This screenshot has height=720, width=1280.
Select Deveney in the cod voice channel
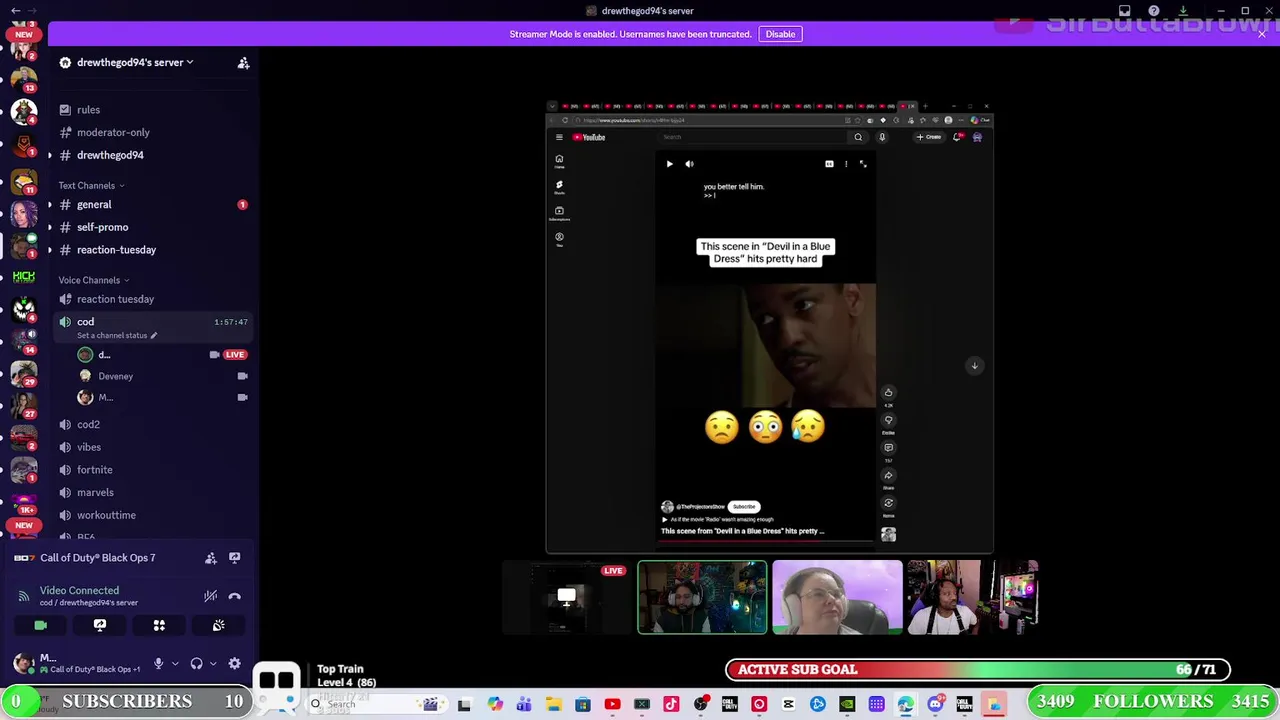(162, 376)
